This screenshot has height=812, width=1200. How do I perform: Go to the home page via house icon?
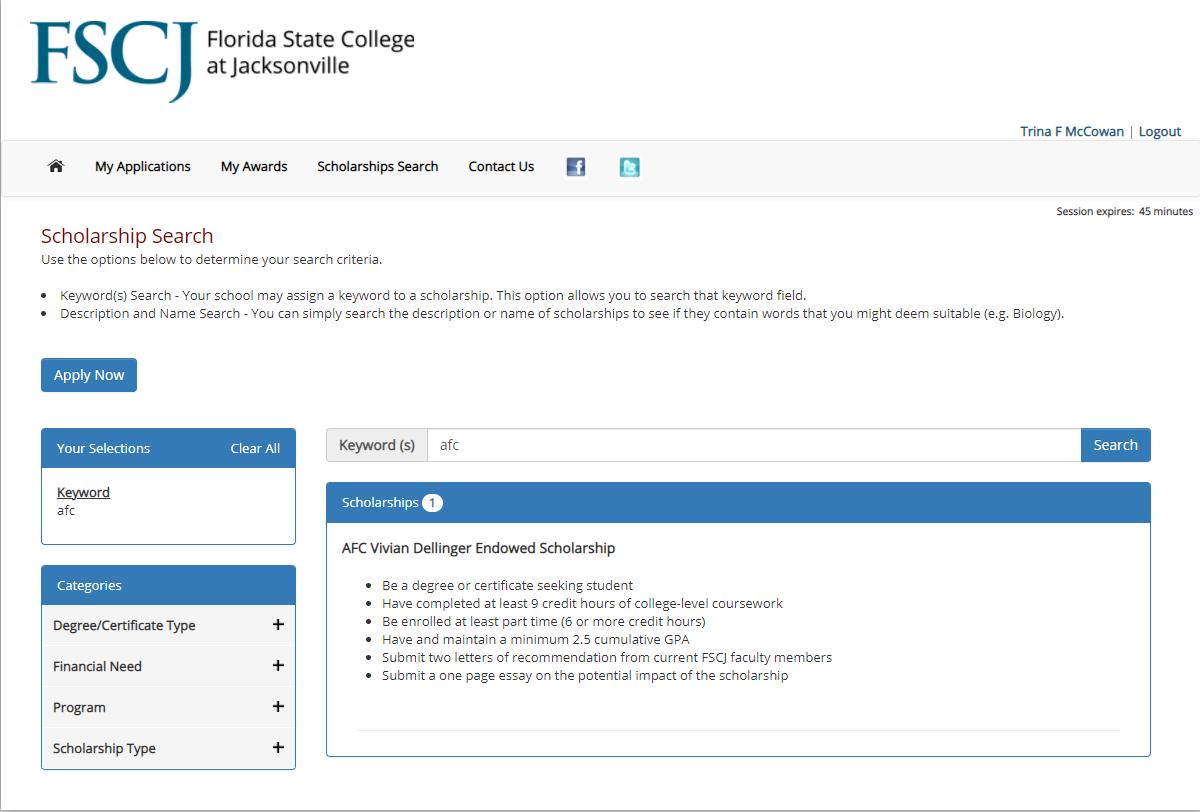pos(56,167)
